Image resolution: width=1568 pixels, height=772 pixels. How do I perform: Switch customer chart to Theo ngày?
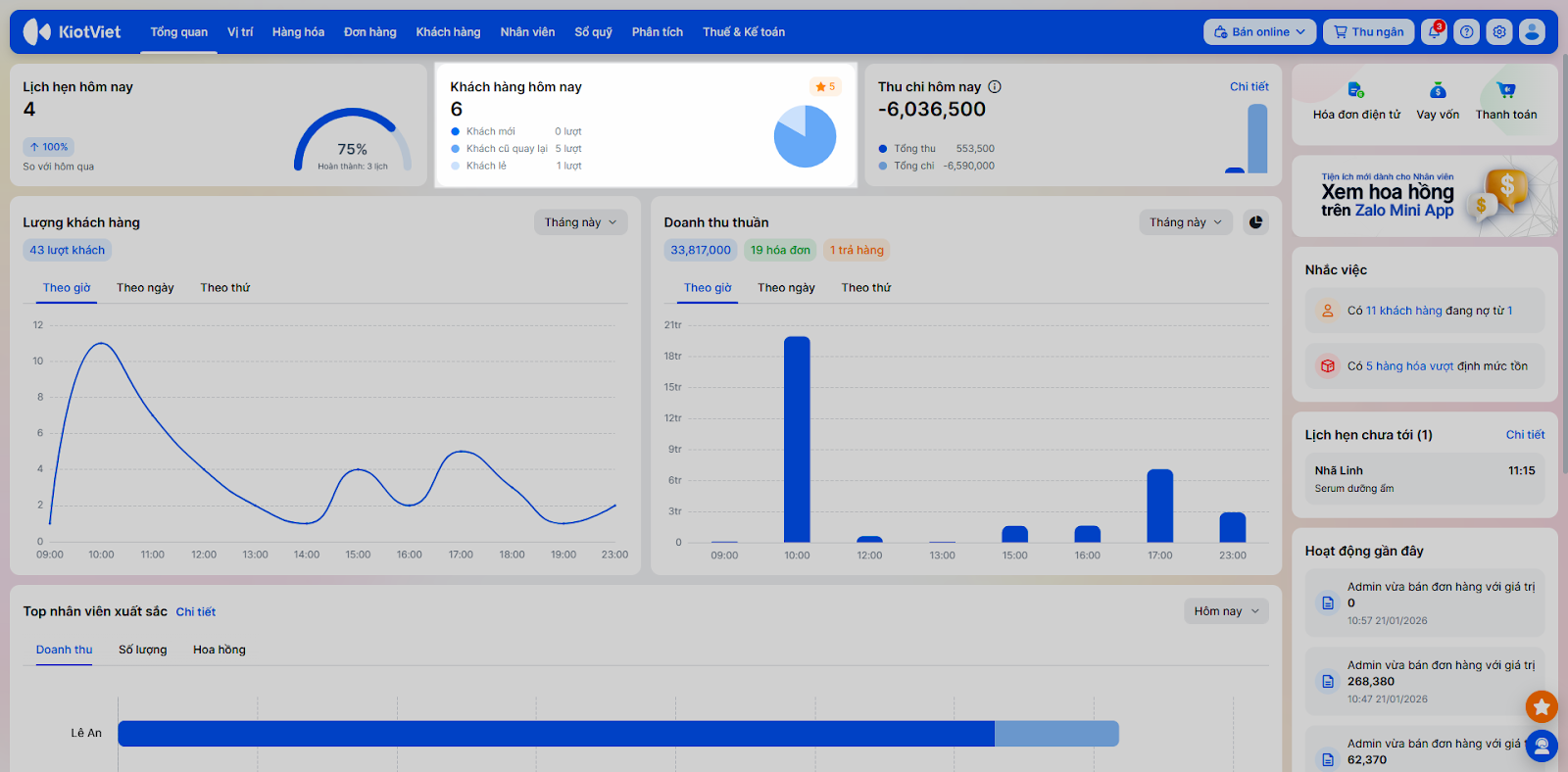click(x=145, y=288)
